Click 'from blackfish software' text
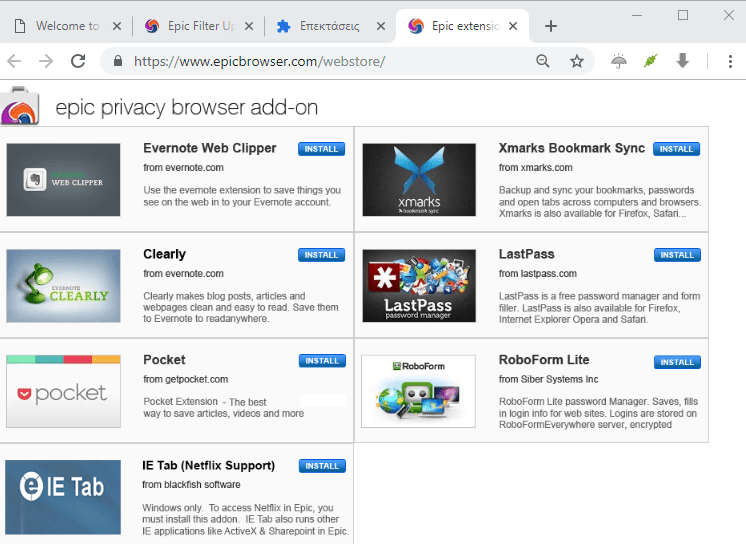 [x=191, y=485]
